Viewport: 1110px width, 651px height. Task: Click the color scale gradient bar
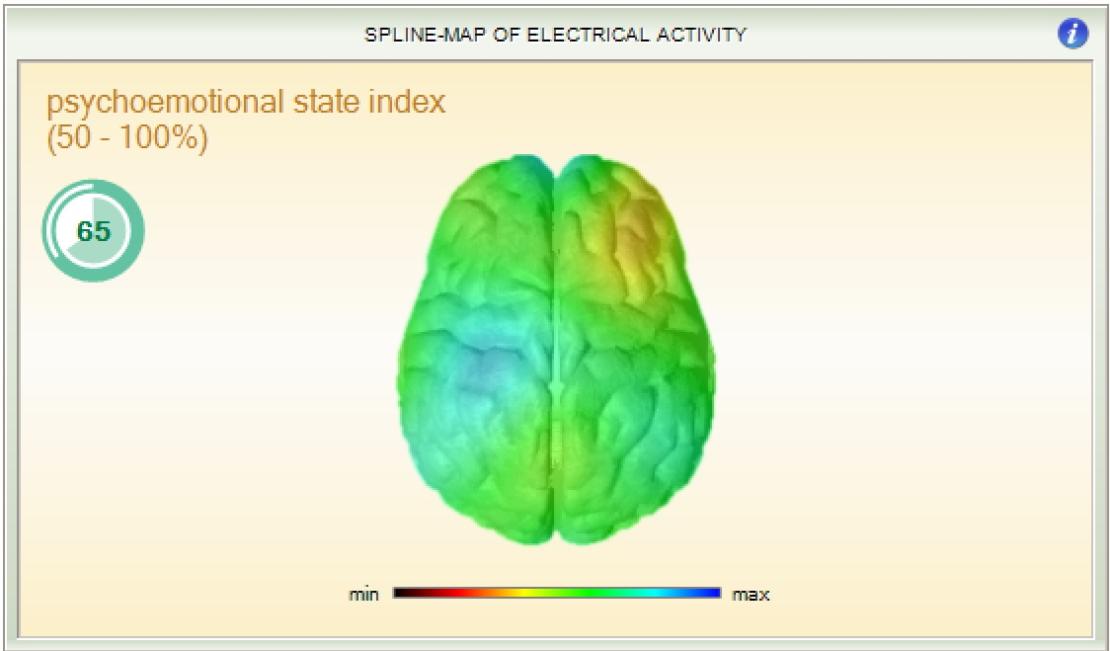point(557,591)
